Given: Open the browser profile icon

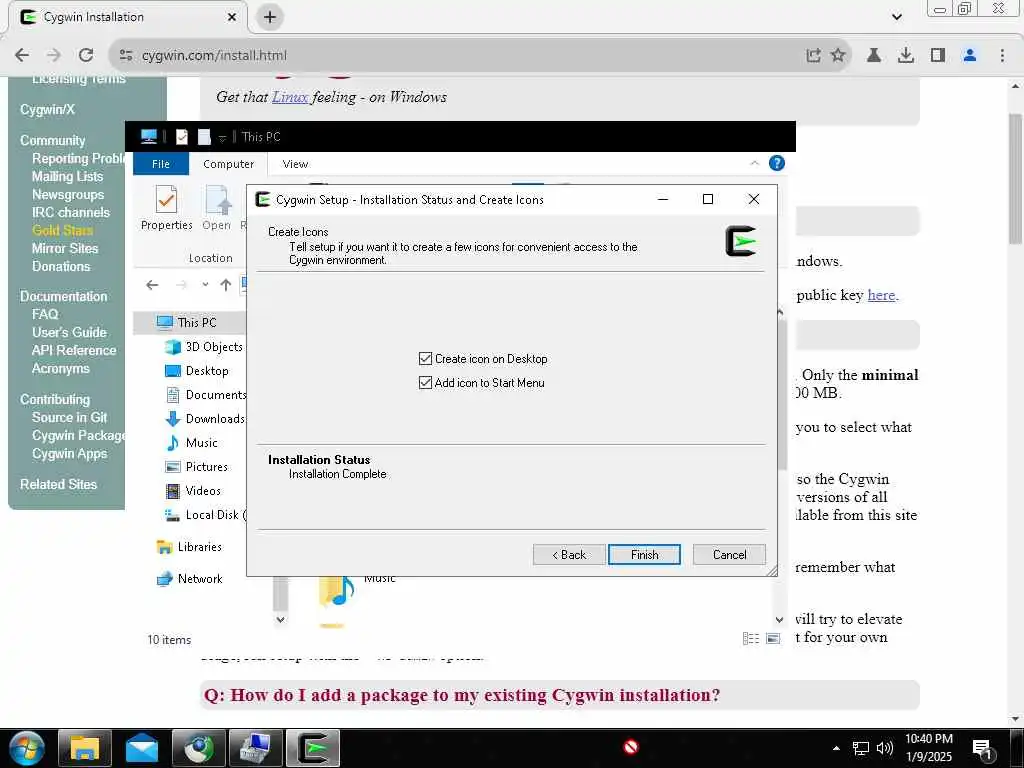Looking at the screenshot, I should click(x=970, y=55).
